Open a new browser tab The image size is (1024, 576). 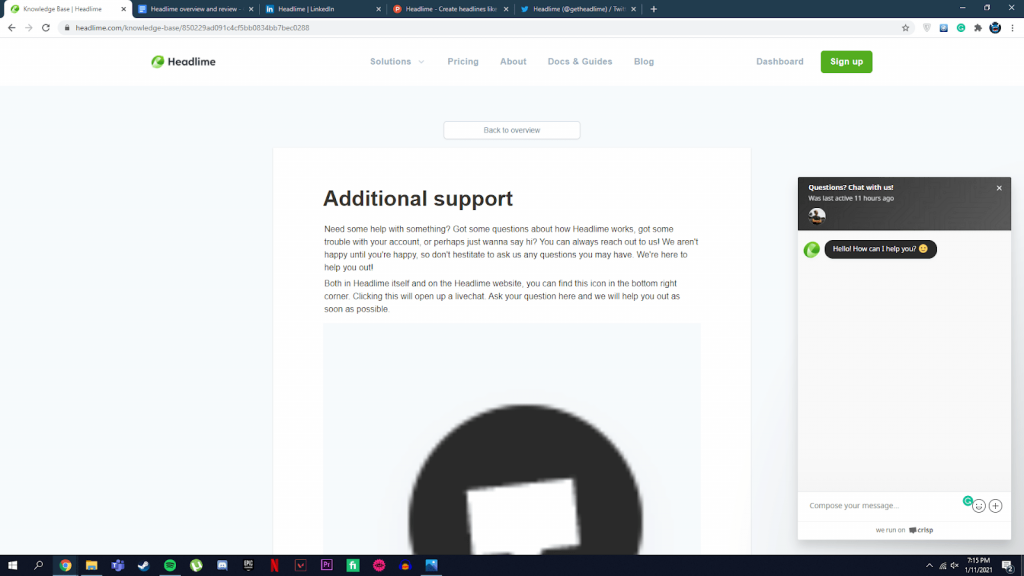654,9
